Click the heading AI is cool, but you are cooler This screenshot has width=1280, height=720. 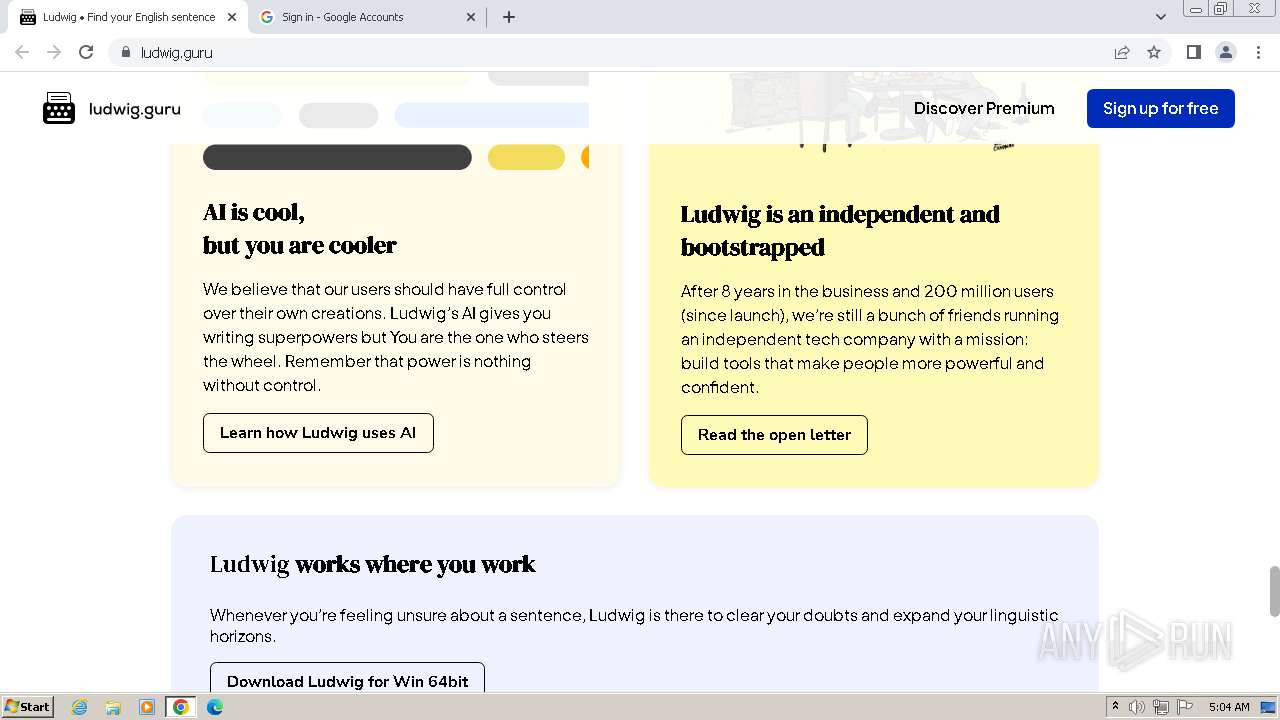(x=299, y=228)
